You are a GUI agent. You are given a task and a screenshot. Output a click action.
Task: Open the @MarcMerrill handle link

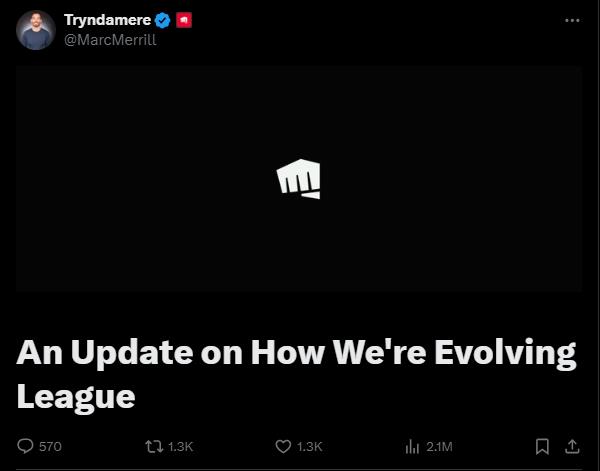pos(110,40)
